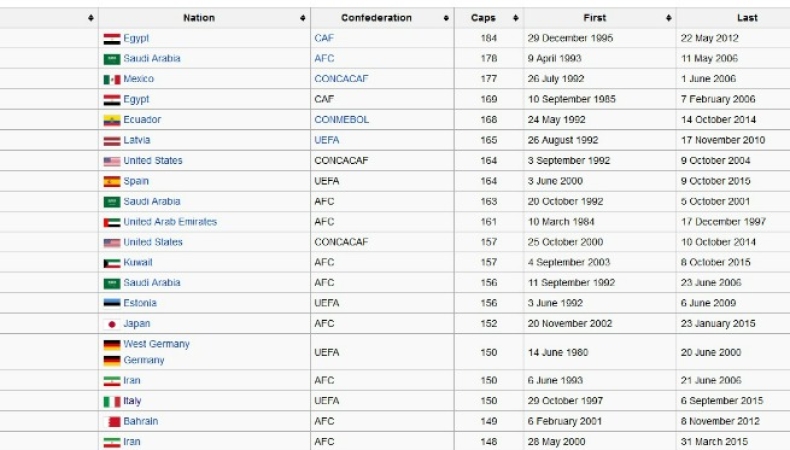The height and width of the screenshot is (450, 790).
Task: Select the caps value 149
Action: click(489, 421)
